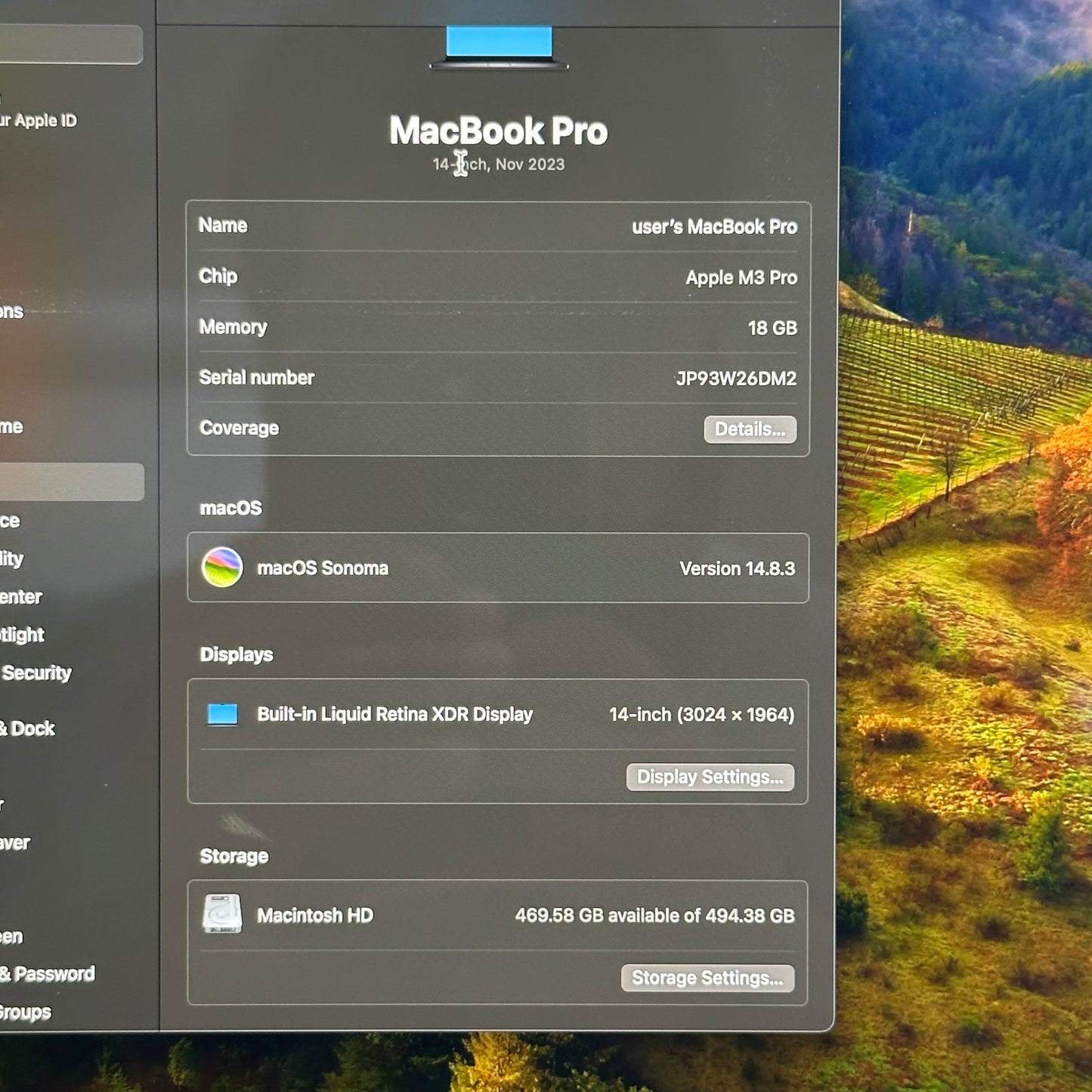This screenshot has height=1092, width=1092.
Task: Click the "MacBook Pro" title heading
Action: (499, 131)
